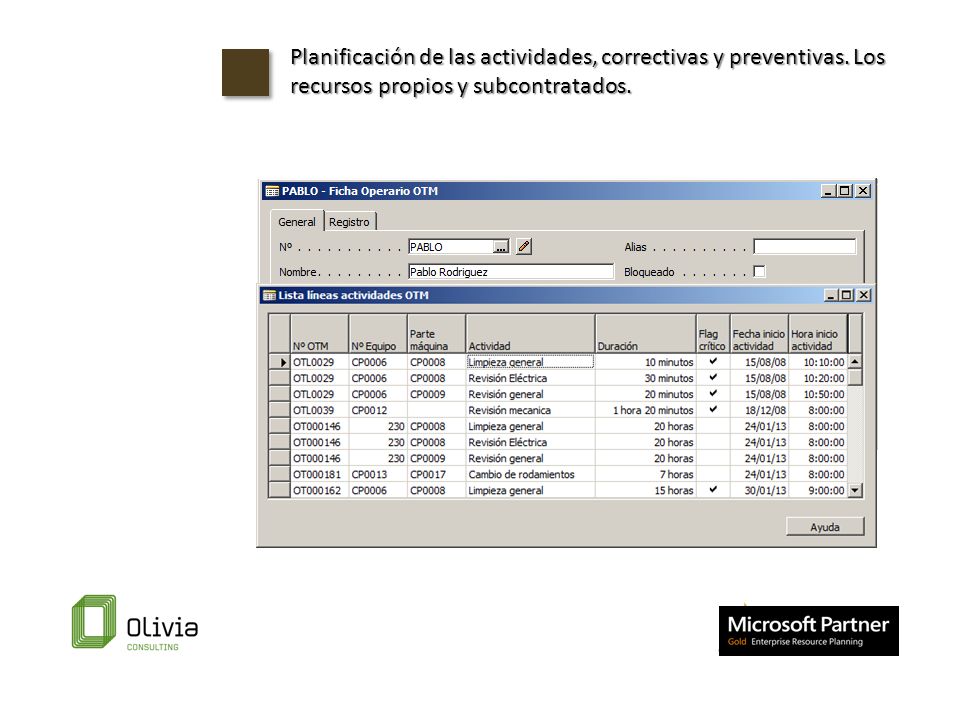Toggle Flag crítico for OT000162 row

click(x=713, y=490)
